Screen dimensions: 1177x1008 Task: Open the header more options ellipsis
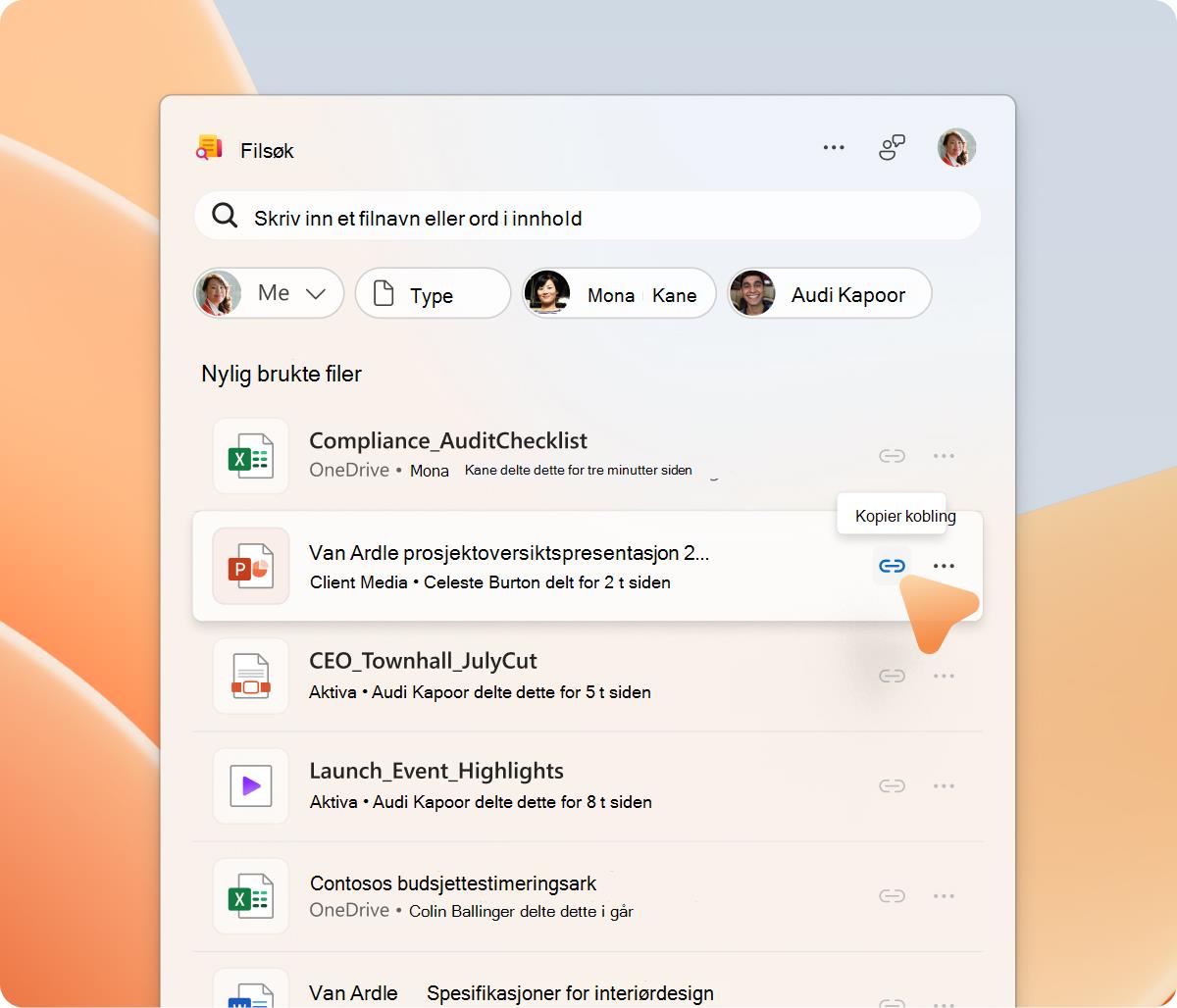click(834, 148)
